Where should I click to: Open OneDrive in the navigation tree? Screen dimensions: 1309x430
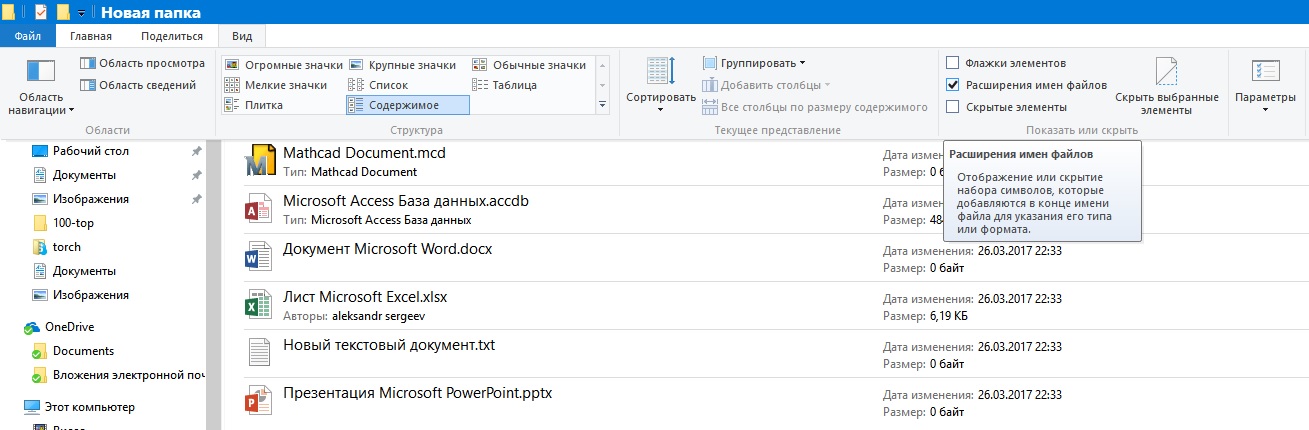click(69, 327)
